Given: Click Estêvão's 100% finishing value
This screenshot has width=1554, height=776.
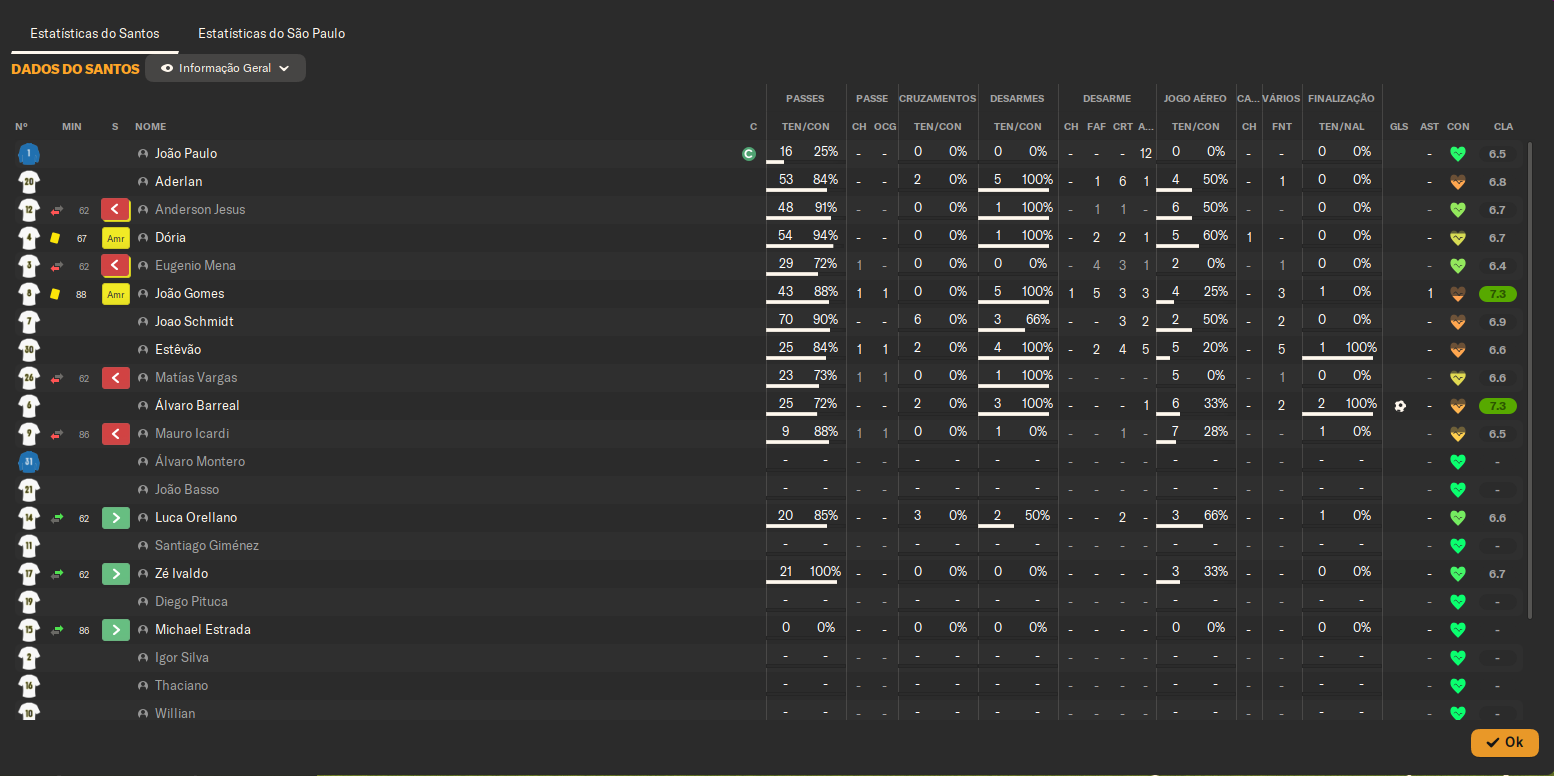Looking at the screenshot, I should tap(1361, 348).
